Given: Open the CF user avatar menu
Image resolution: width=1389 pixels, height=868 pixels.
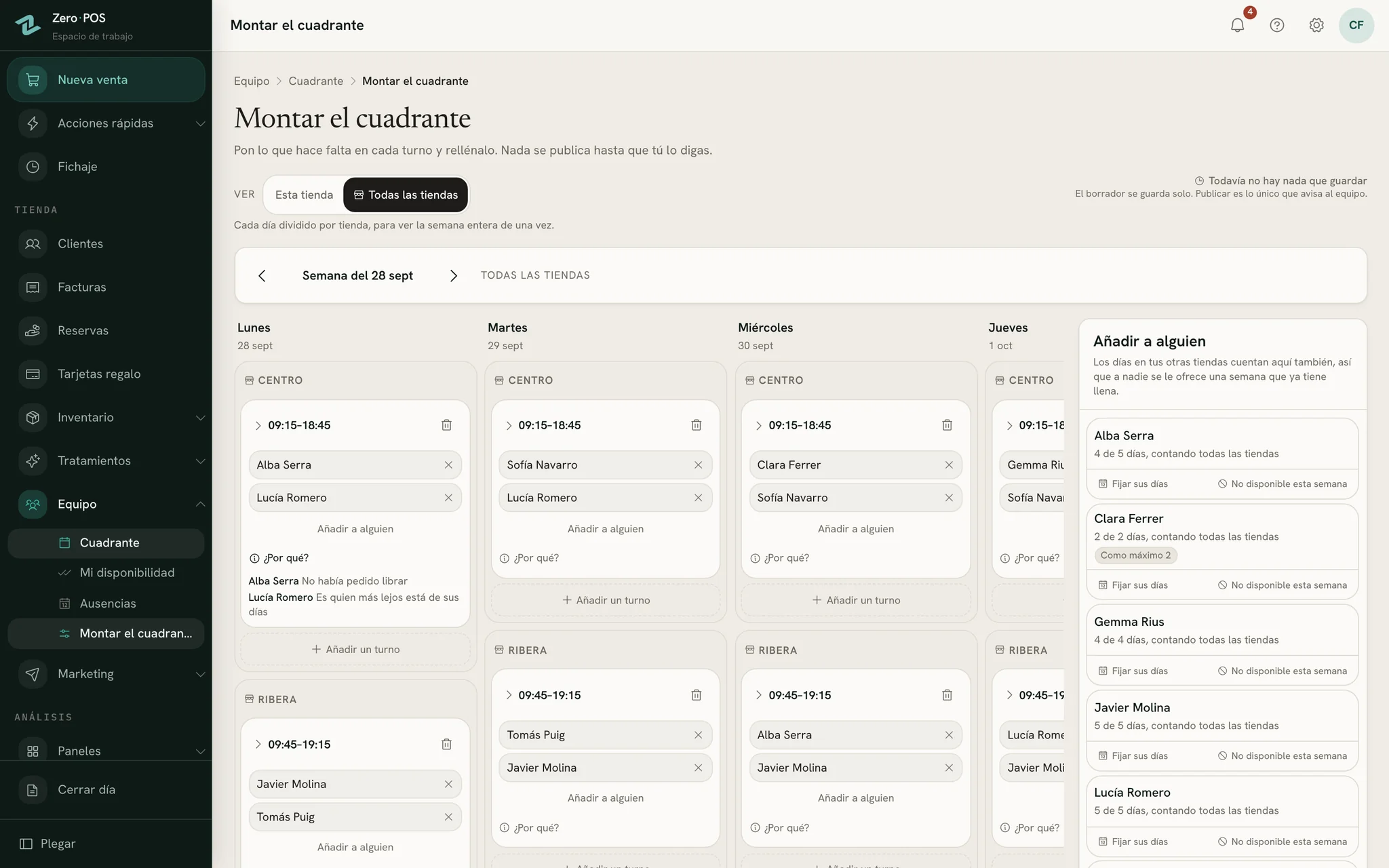Looking at the screenshot, I should [1356, 25].
